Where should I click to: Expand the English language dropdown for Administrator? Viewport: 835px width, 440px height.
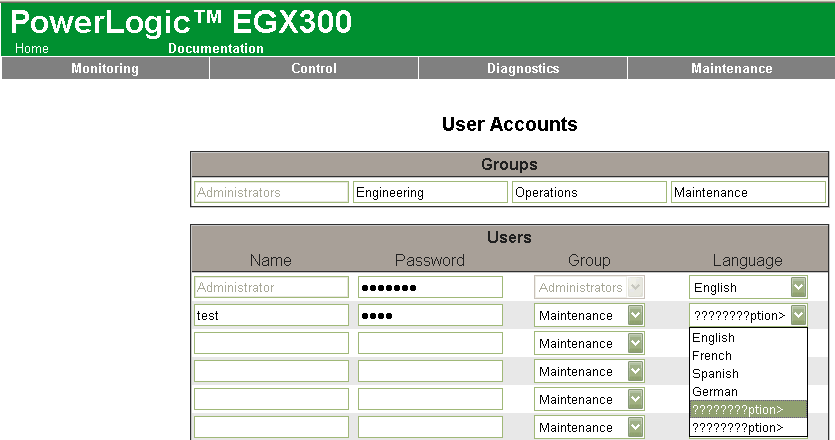(x=748, y=287)
